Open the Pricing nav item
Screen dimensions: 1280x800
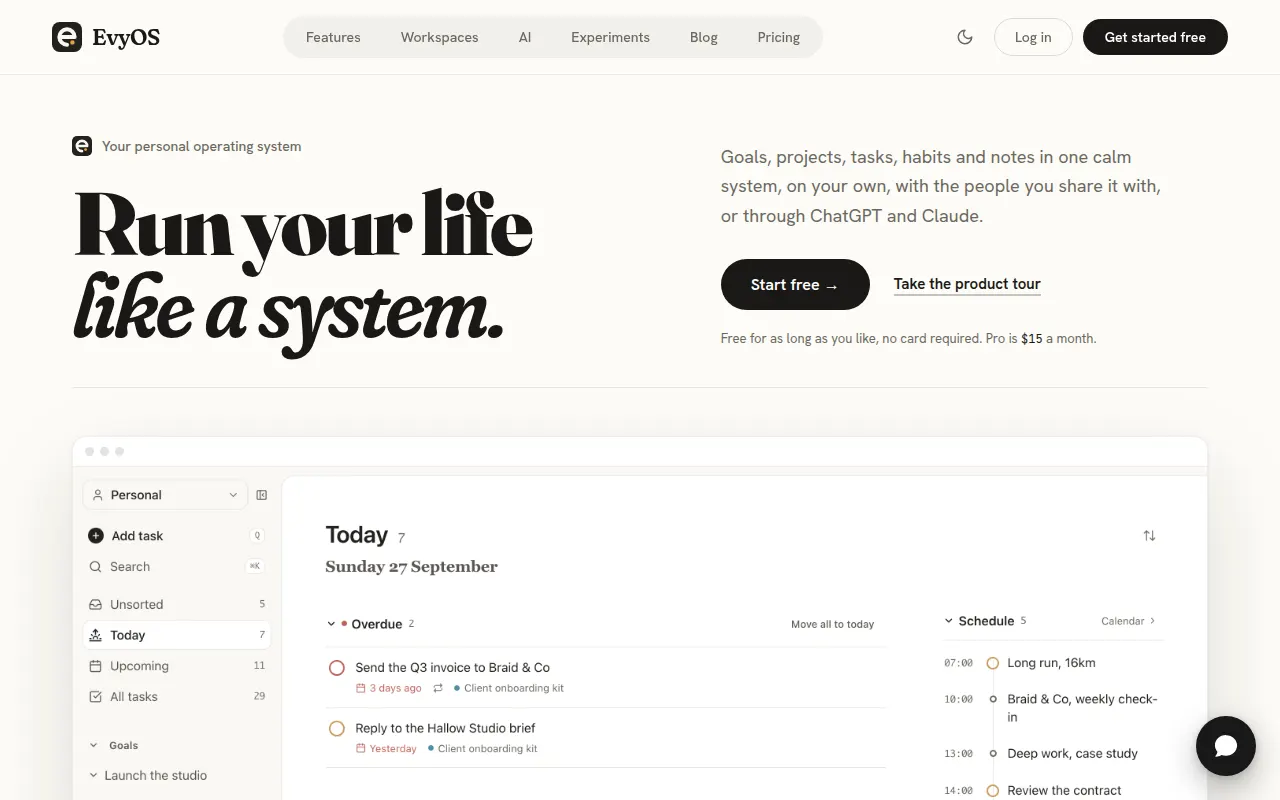pos(779,37)
